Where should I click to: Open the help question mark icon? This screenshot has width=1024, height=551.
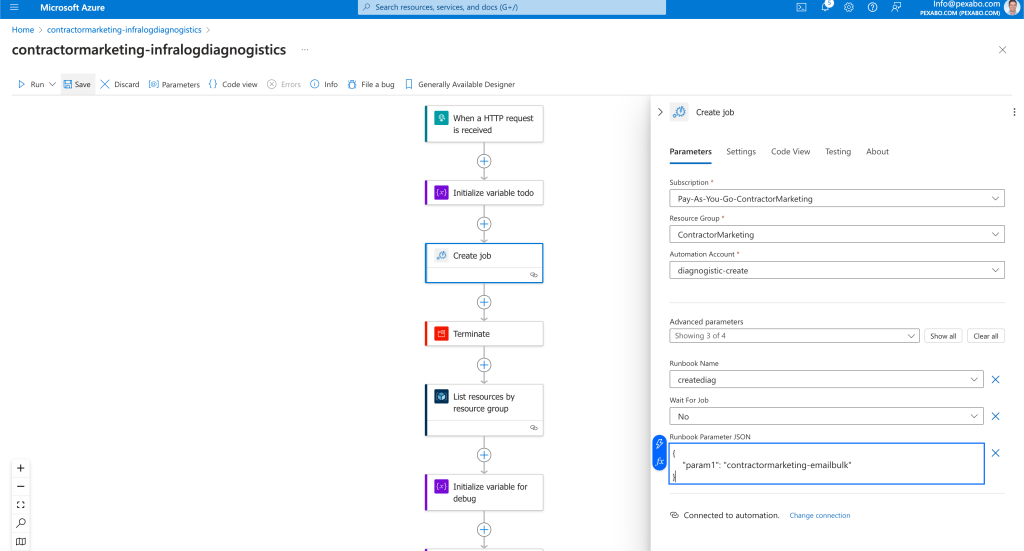click(872, 7)
